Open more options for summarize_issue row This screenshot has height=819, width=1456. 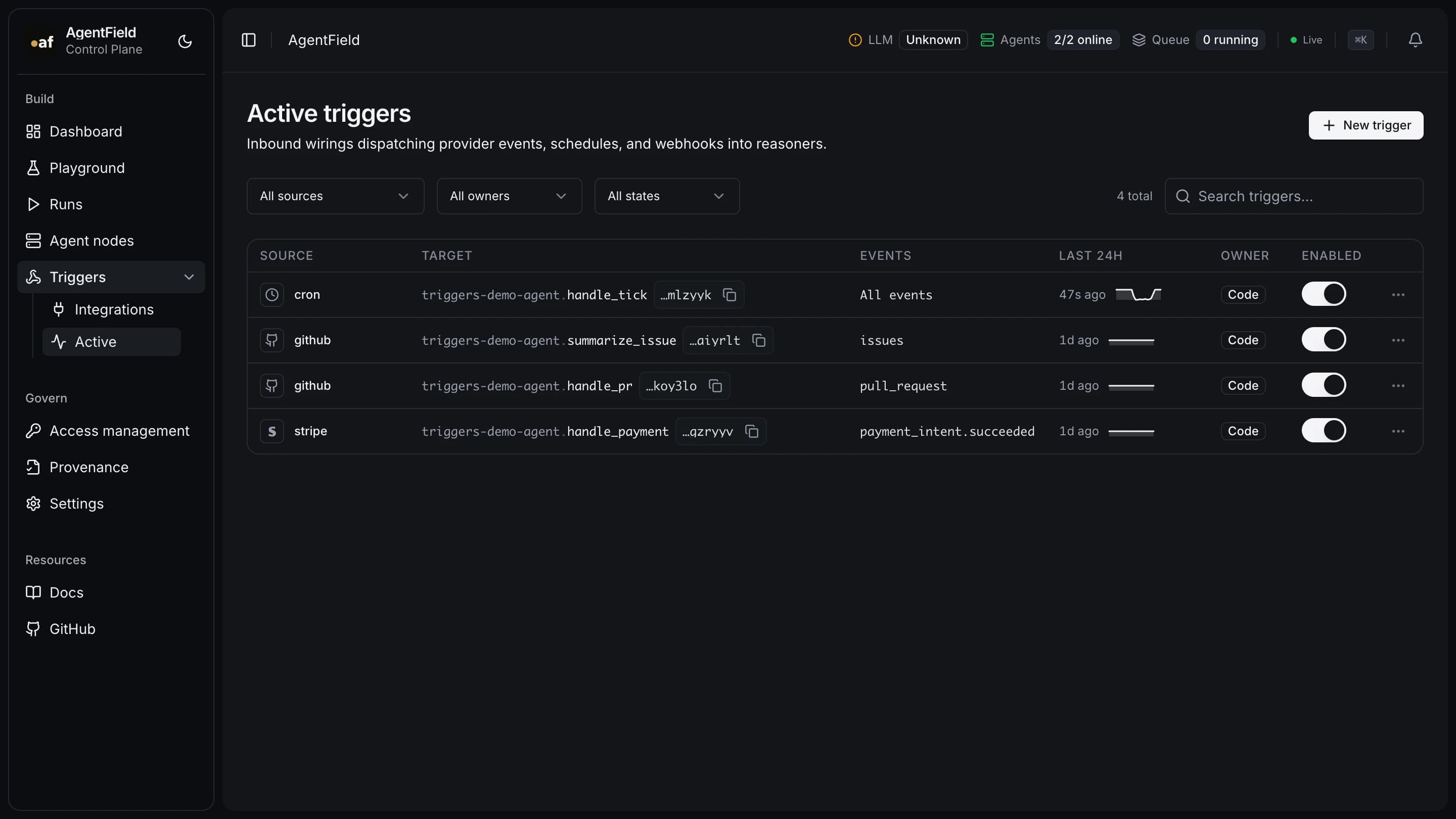pyautogui.click(x=1398, y=340)
